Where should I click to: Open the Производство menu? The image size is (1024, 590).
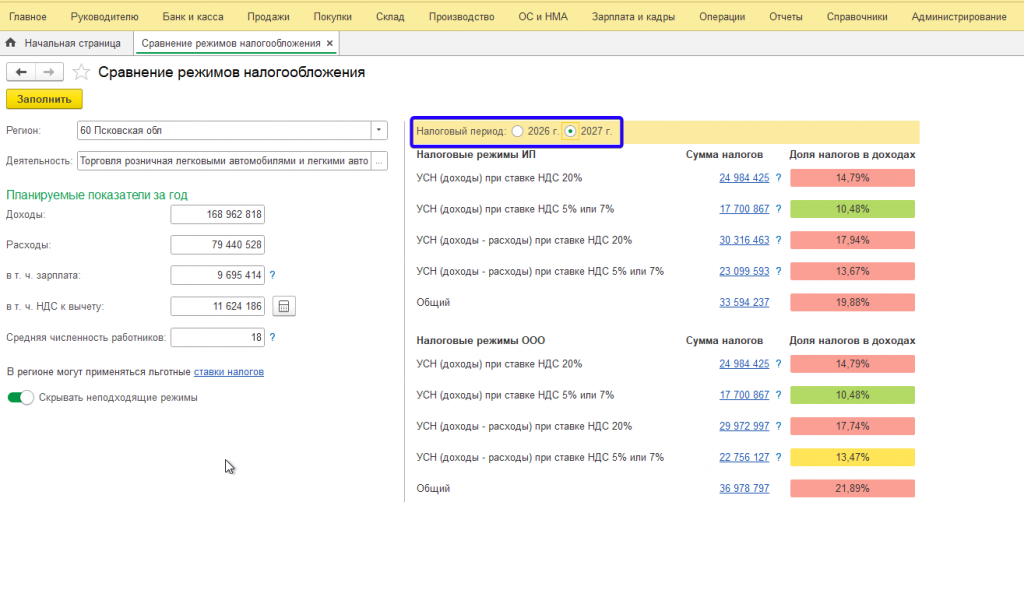pos(462,17)
